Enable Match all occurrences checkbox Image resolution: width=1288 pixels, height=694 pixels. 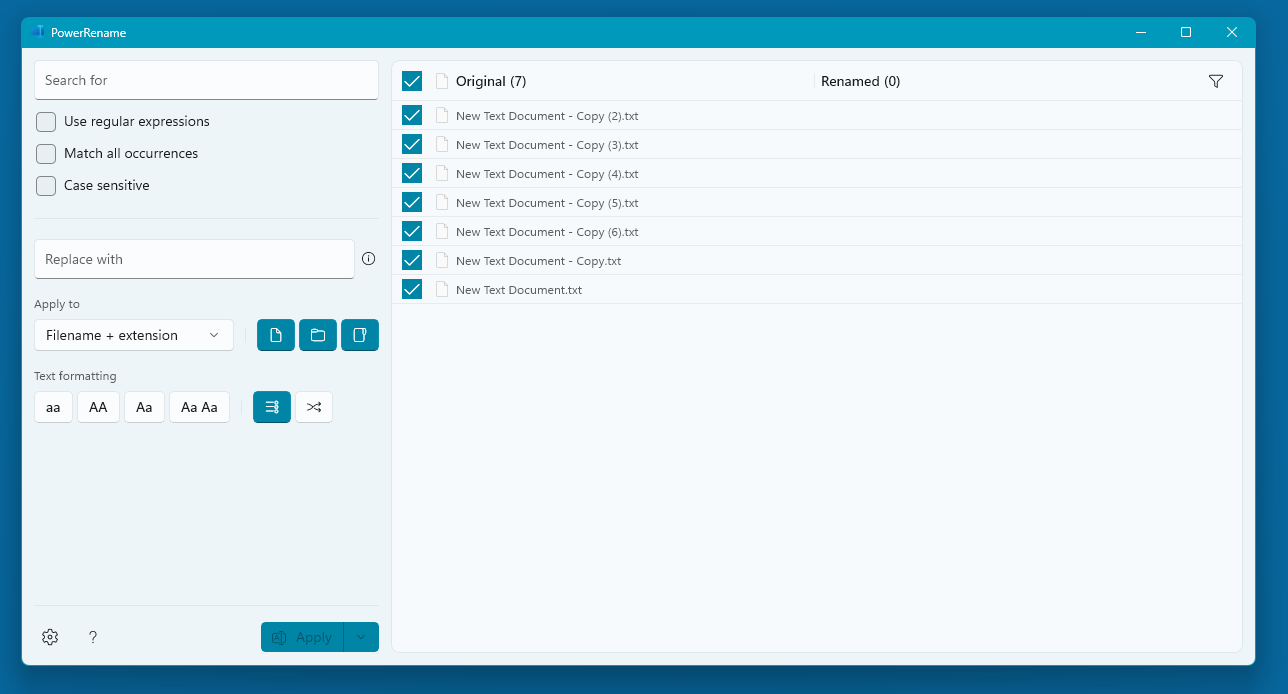coord(46,154)
